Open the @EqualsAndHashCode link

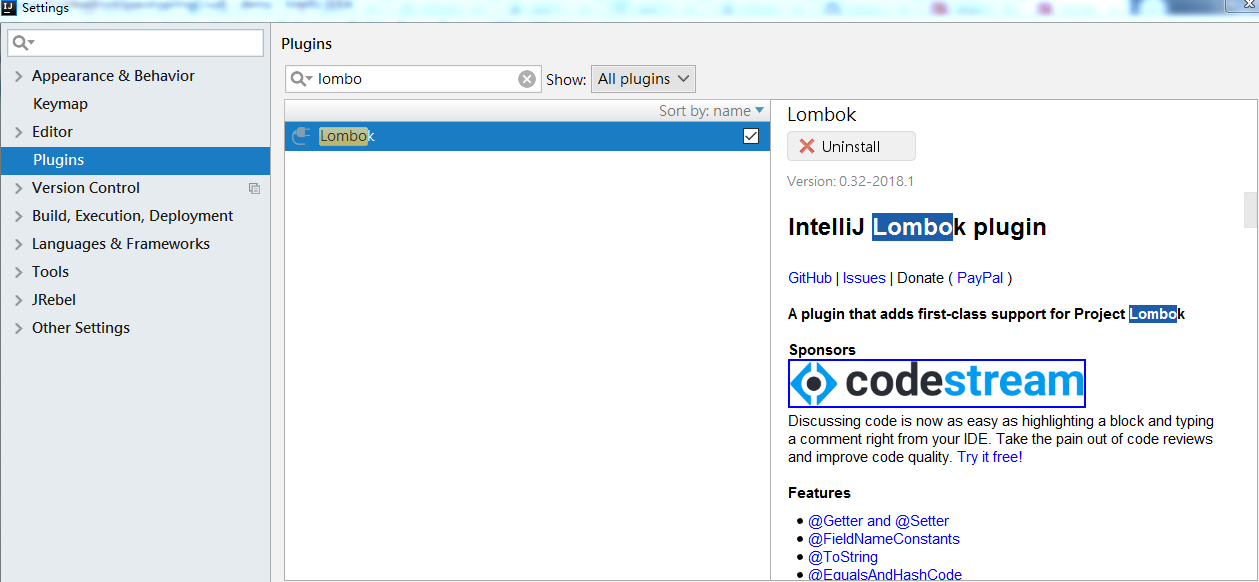(x=885, y=575)
